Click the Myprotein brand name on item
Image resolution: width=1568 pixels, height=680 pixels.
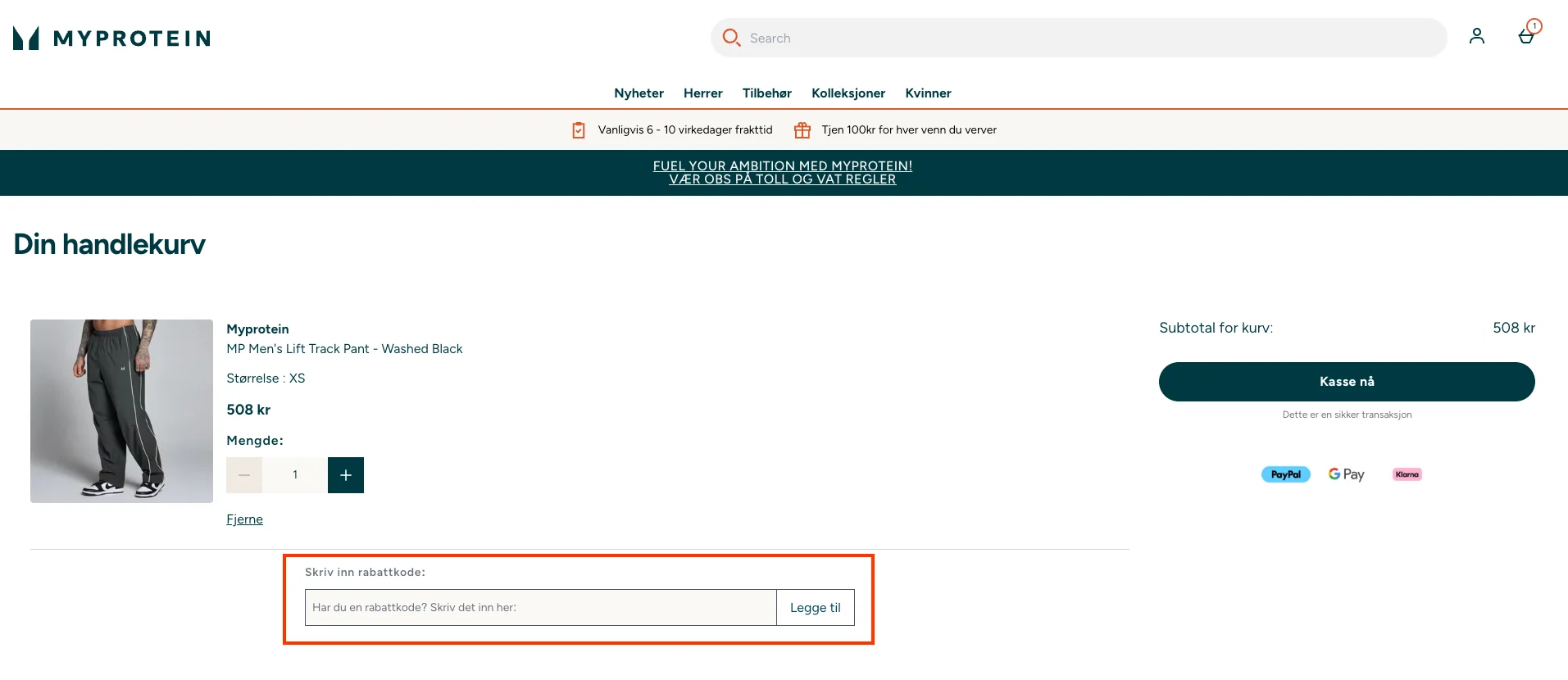(257, 329)
